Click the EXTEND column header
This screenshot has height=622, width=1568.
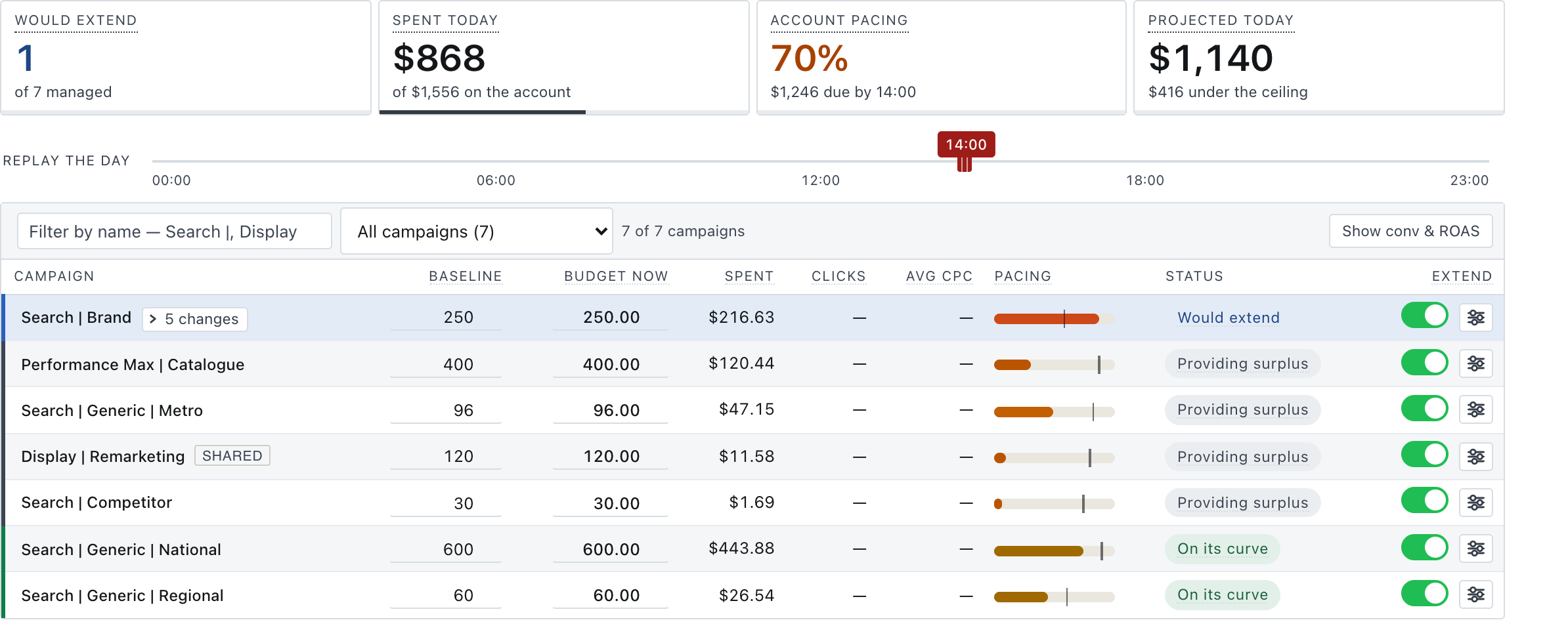point(1462,276)
